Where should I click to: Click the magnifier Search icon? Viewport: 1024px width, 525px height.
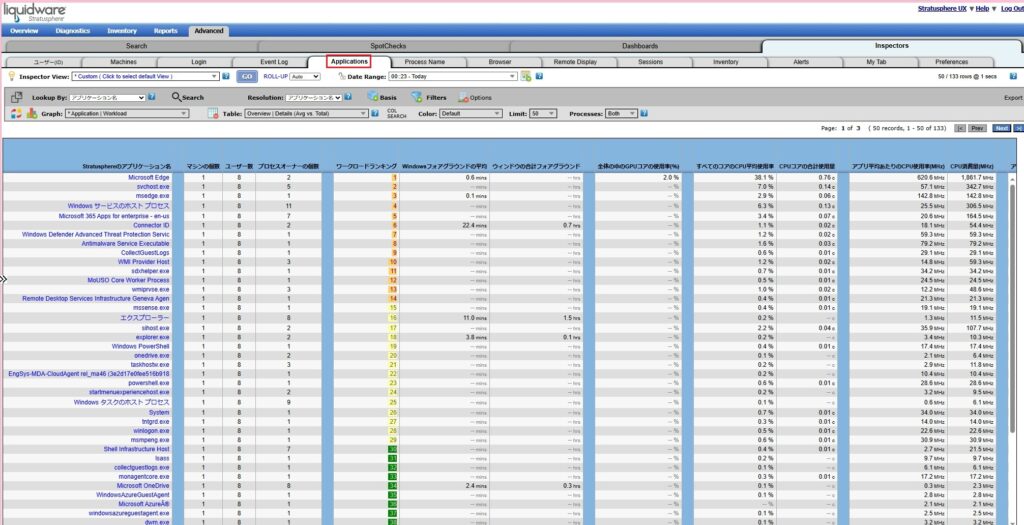176,97
